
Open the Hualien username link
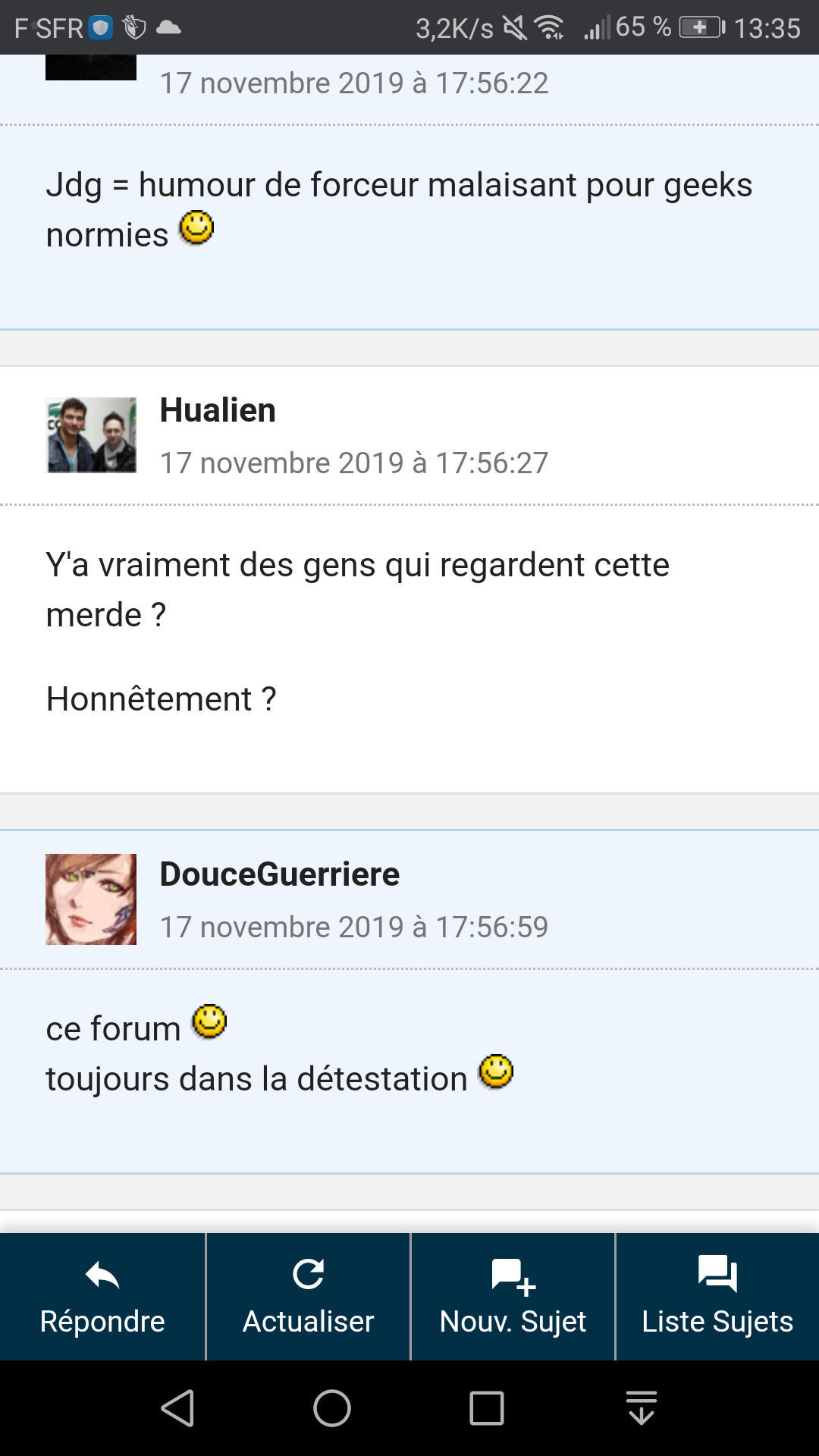point(218,410)
